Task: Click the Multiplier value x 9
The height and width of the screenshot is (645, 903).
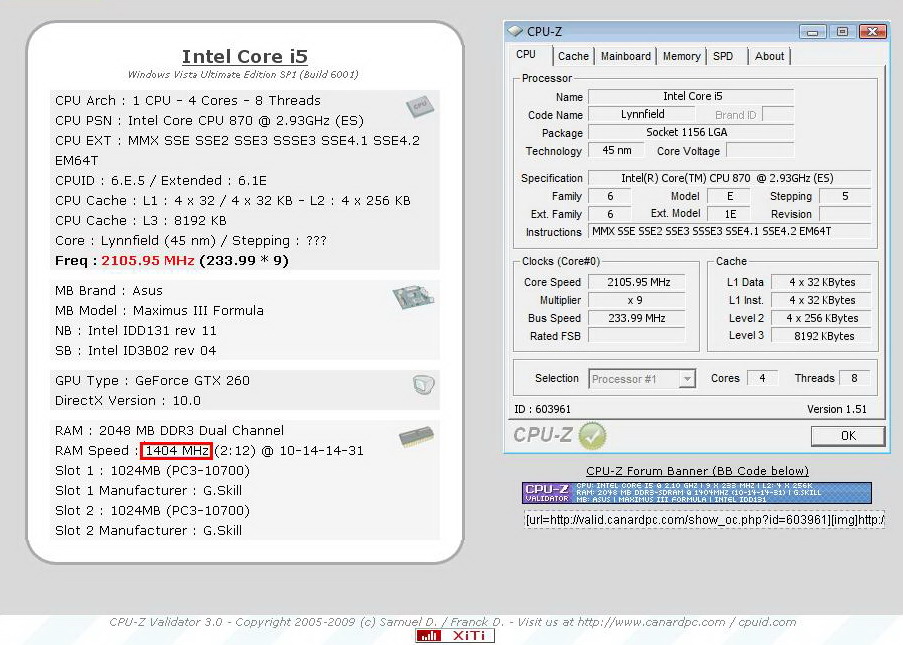Action: click(638, 300)
